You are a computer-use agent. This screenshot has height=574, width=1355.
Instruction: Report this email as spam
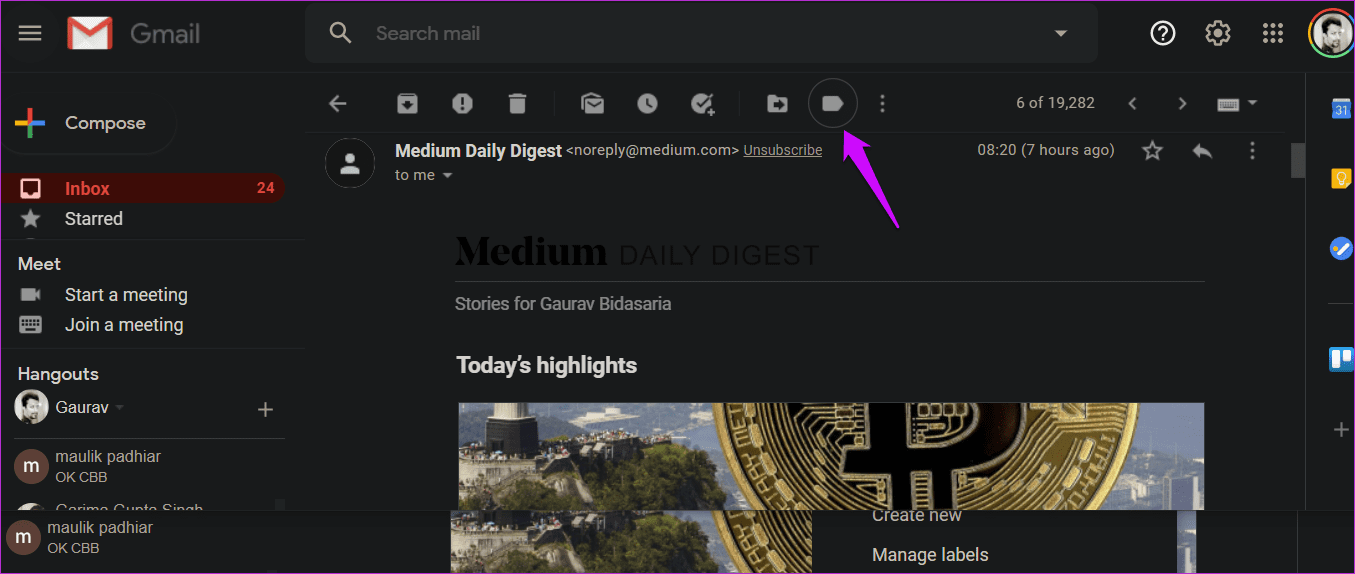pyautogui.click(x=462, y=103)
